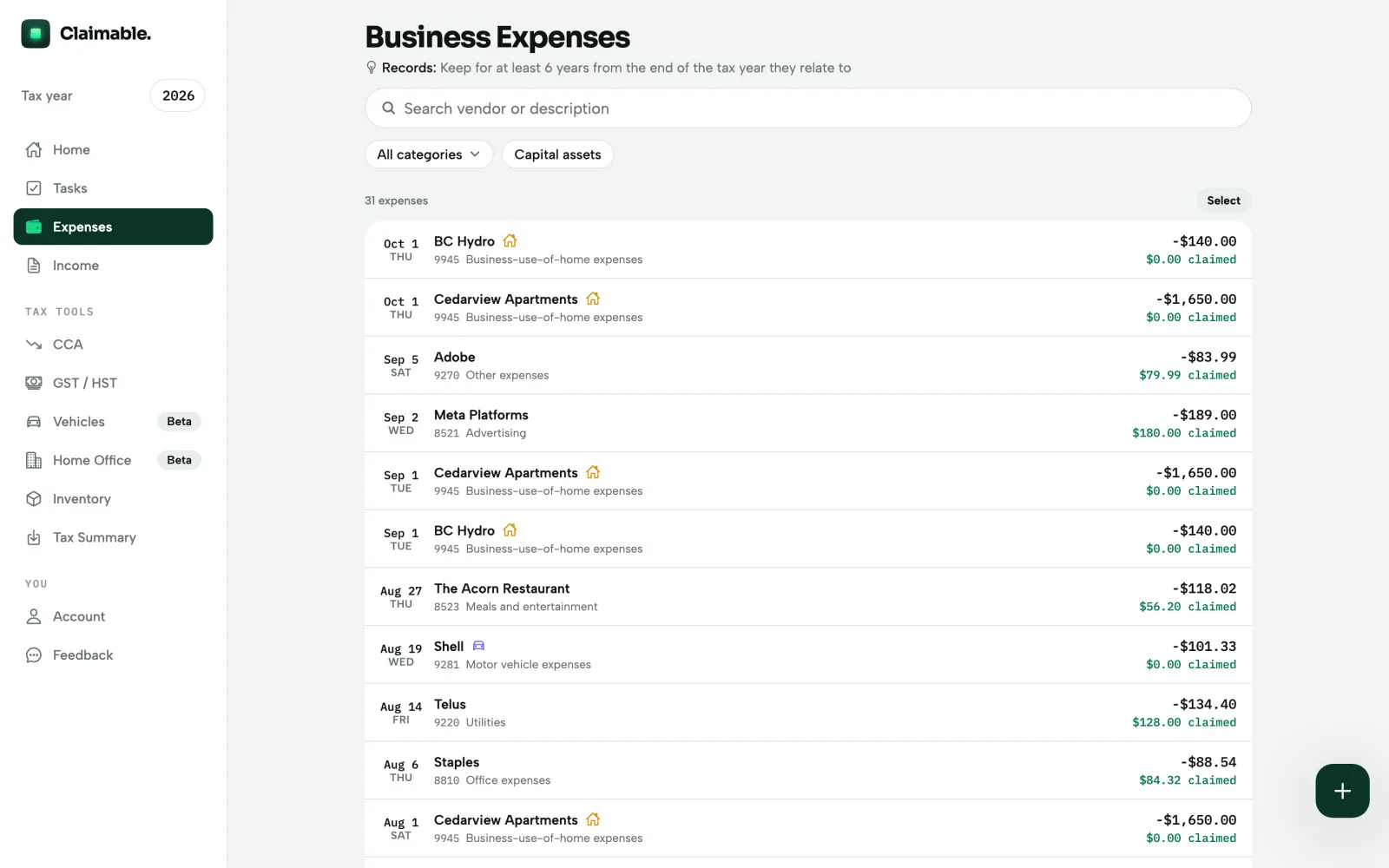Open Sep 1 BC Hydro expense row
This screenshot has width=1389, height=868.
(x=808, y=539)
